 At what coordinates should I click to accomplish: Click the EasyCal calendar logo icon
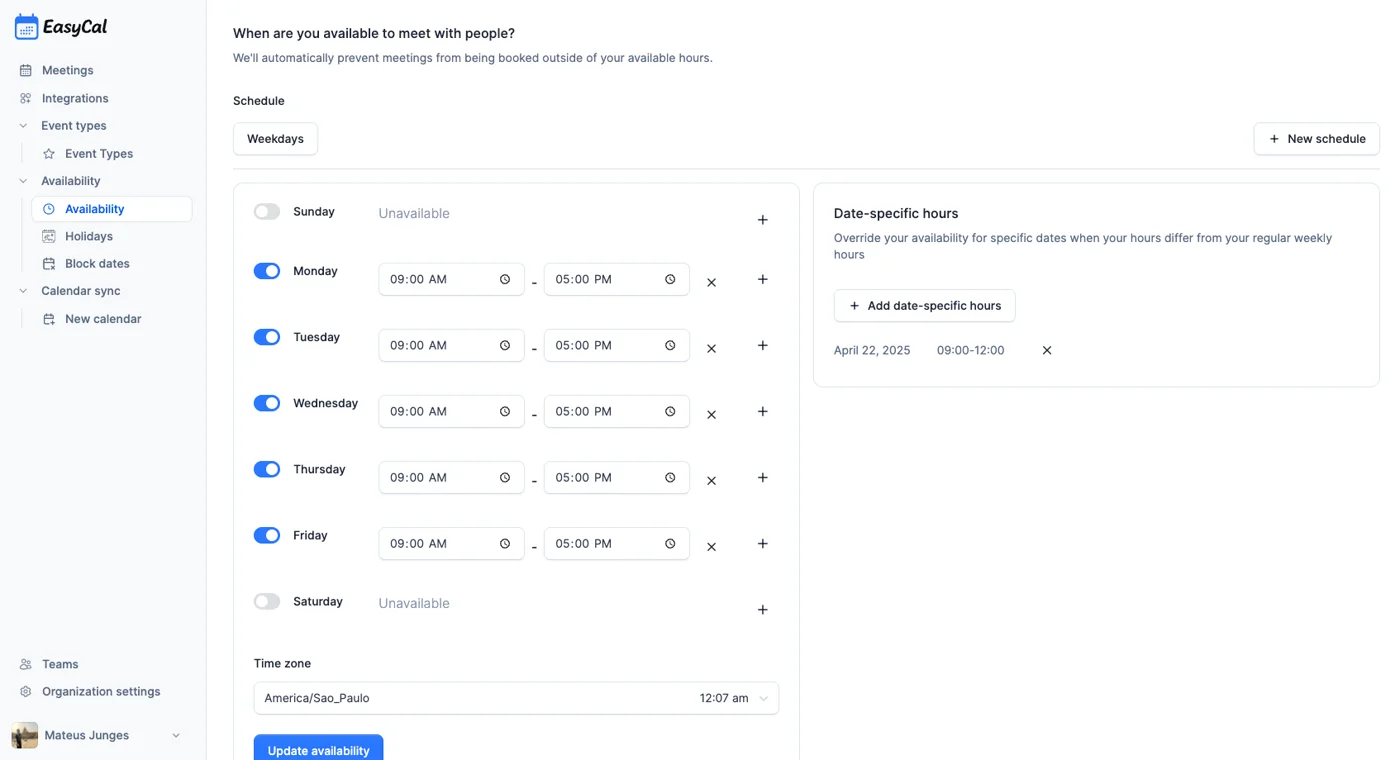(x=26, y=27)
